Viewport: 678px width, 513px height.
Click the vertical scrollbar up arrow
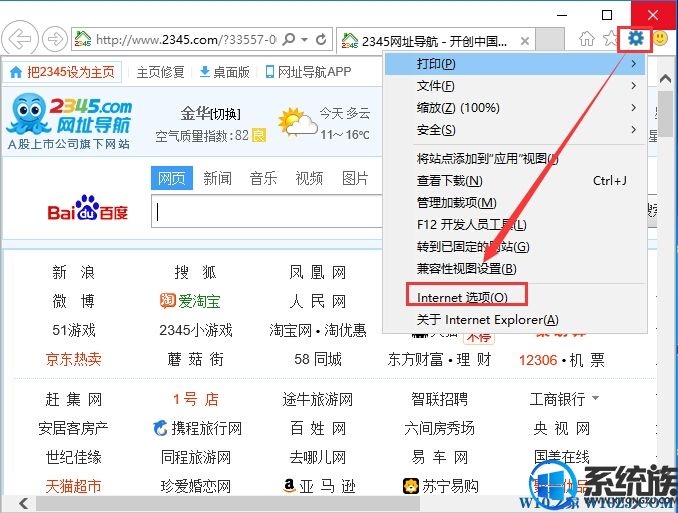pos(665,79)
